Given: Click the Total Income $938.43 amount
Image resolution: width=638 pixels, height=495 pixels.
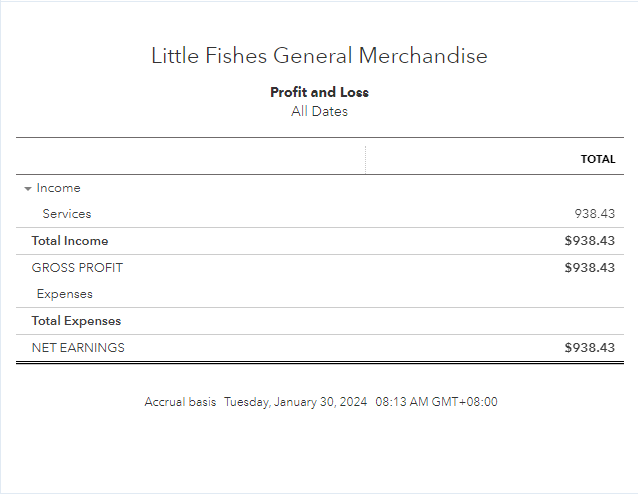Looking at the screenshot, I should 589,241.
